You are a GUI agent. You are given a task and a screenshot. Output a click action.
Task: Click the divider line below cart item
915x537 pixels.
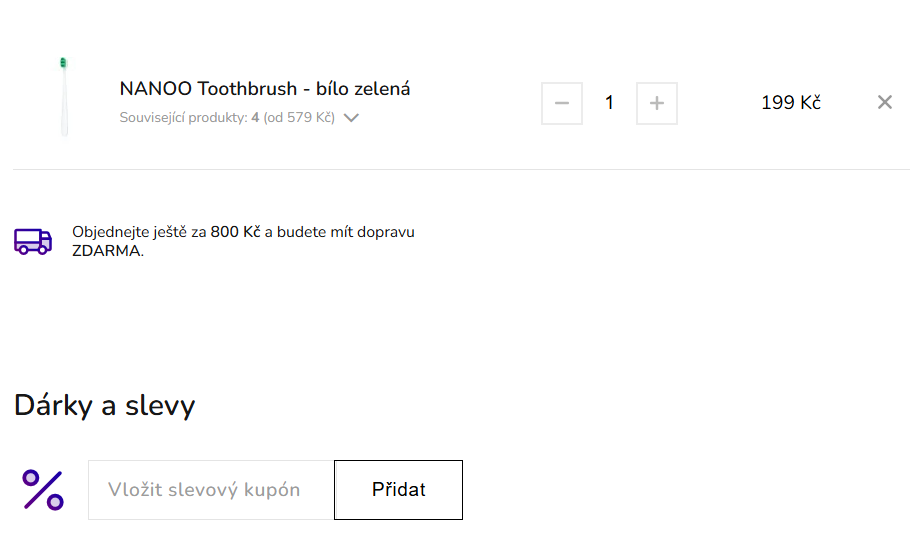click(x=460, y=169)
